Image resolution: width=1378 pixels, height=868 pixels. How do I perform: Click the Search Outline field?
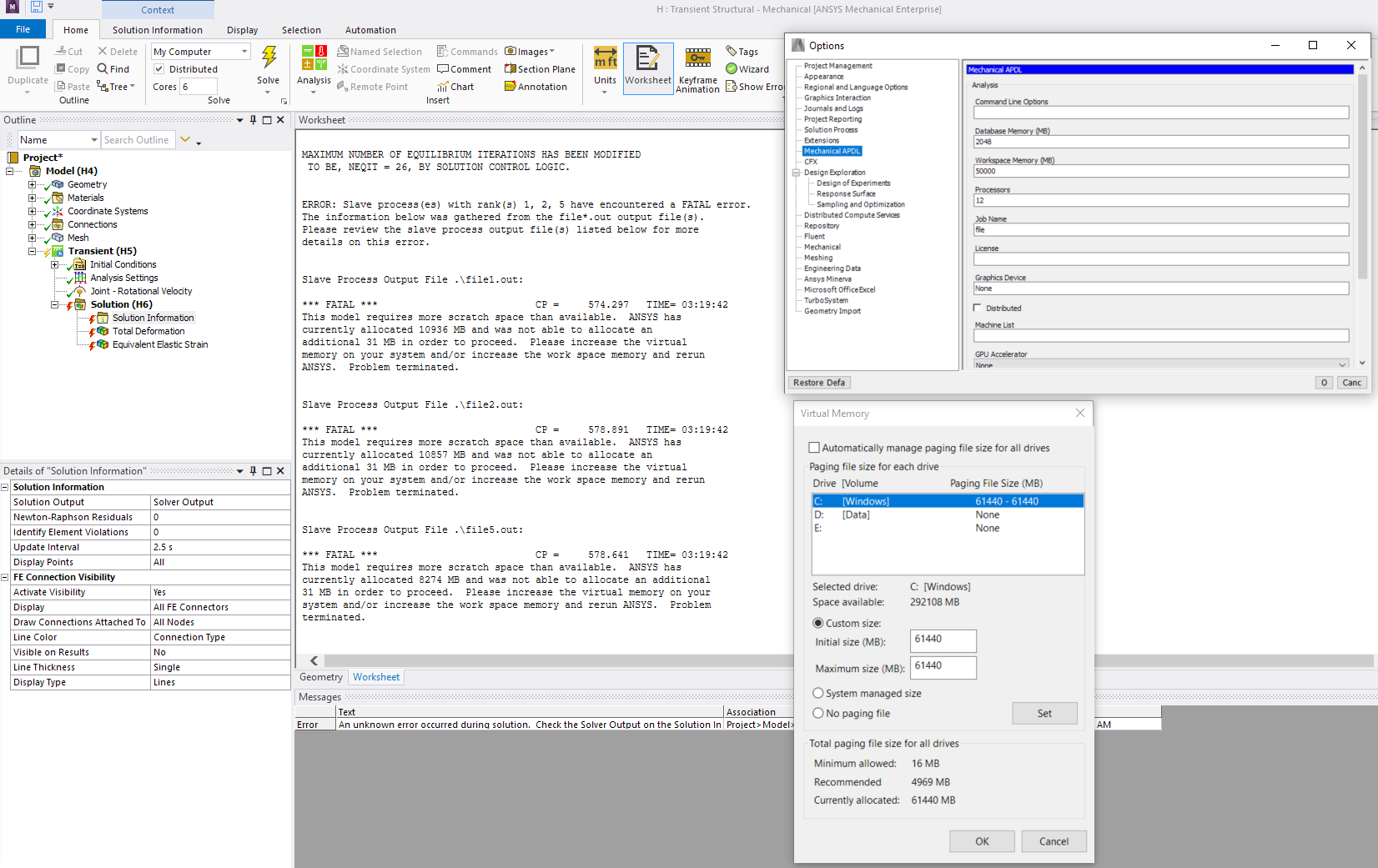(137, 140)
